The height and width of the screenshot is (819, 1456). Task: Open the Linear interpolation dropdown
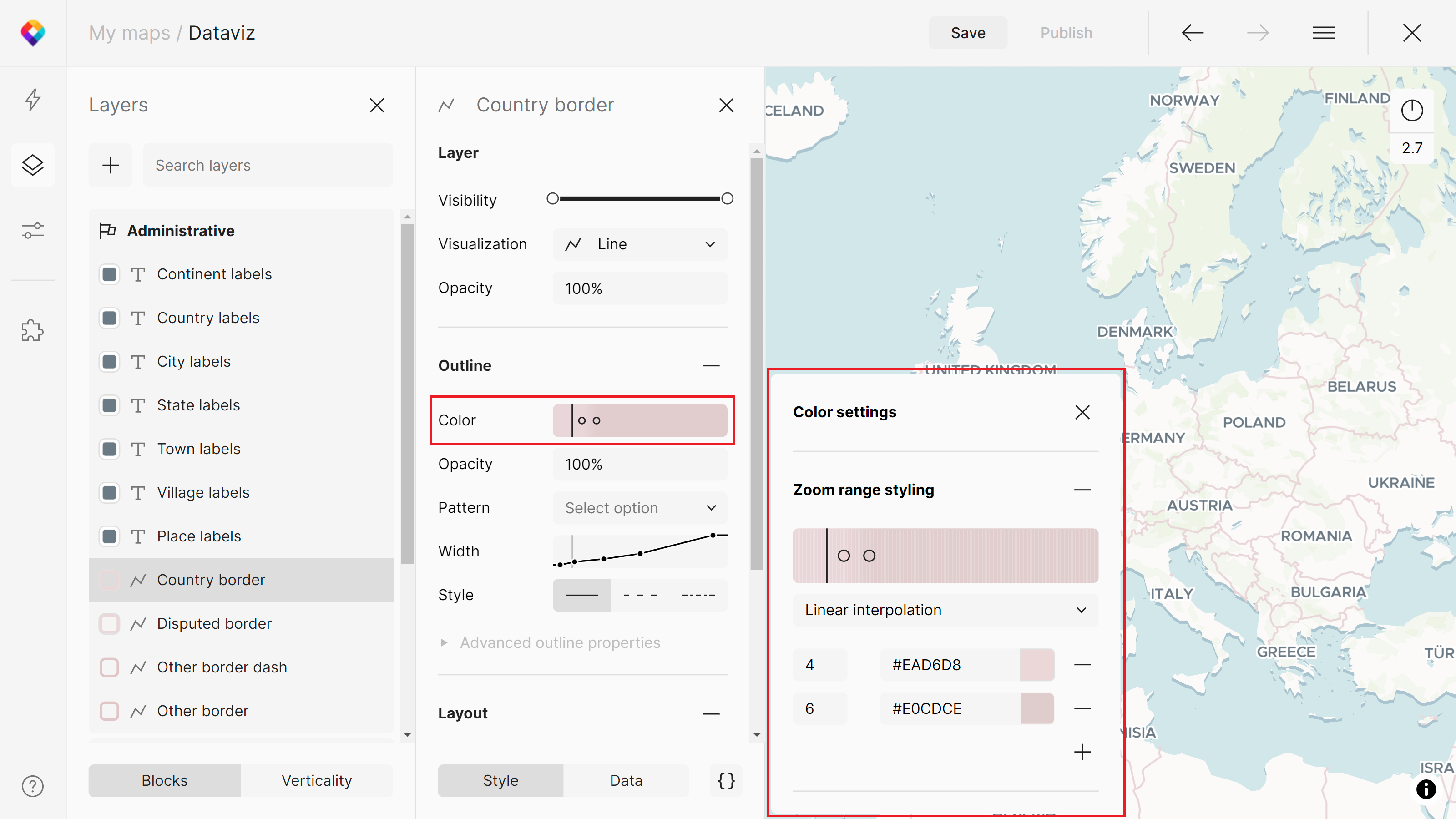click(x=945, y=610)
